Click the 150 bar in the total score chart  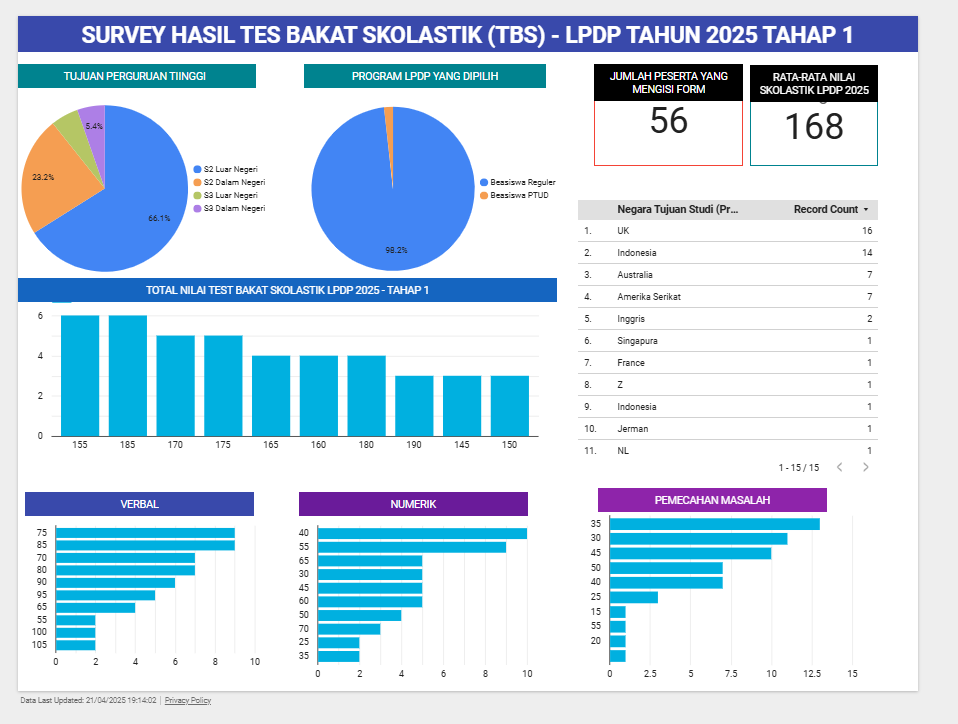[x=510, y=406]
